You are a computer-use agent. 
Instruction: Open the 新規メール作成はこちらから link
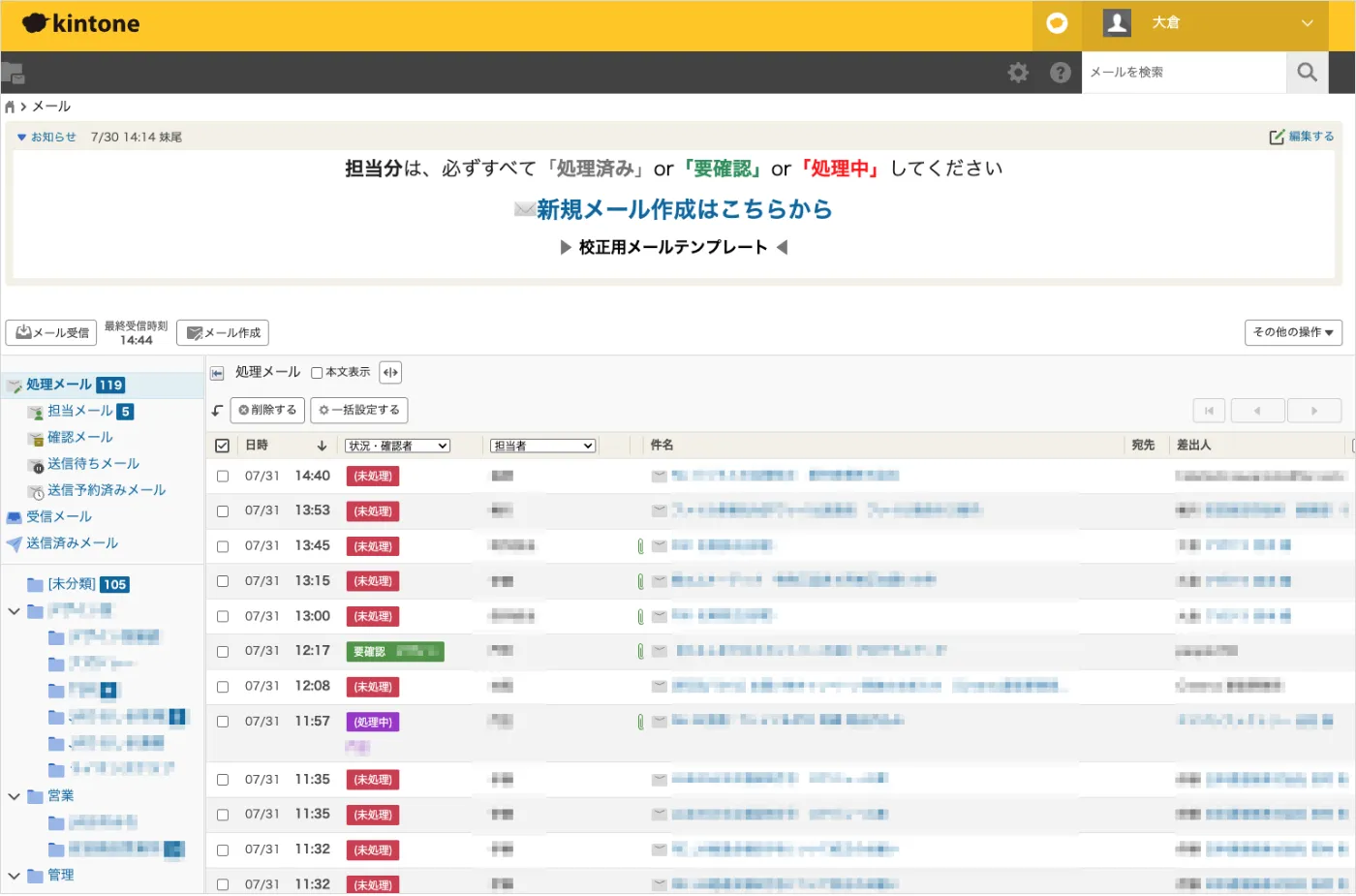684,209
